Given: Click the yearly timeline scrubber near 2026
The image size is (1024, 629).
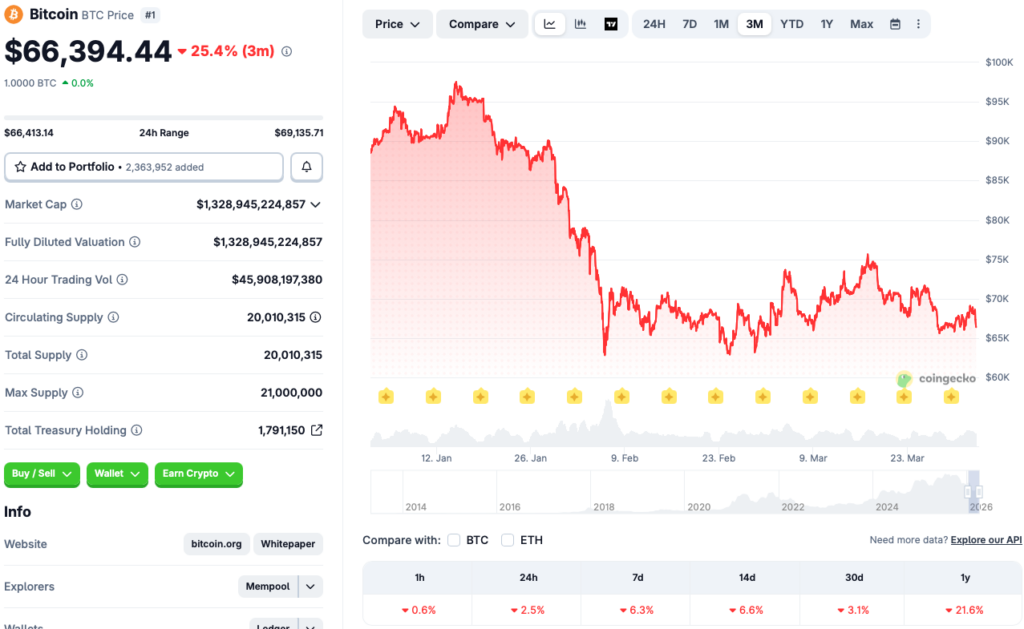Looking at the screenshot, I should point(972,492).
